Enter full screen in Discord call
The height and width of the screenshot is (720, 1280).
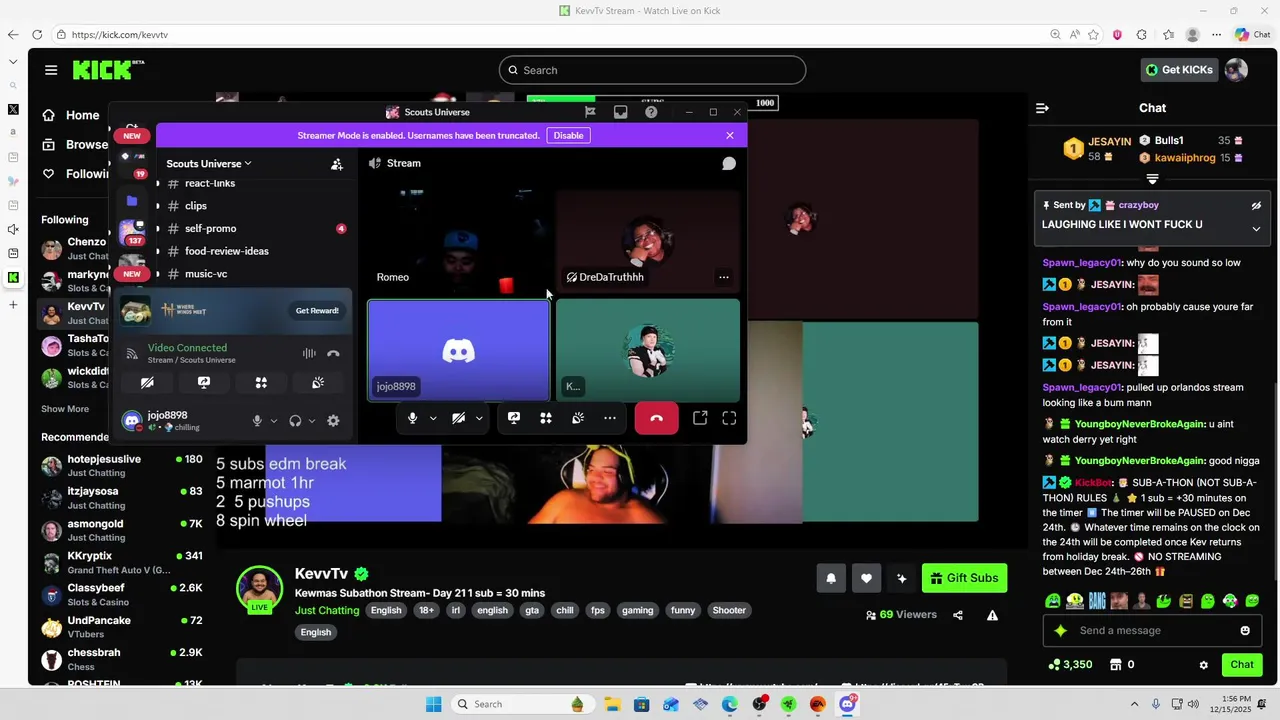[x=729, y=418]
